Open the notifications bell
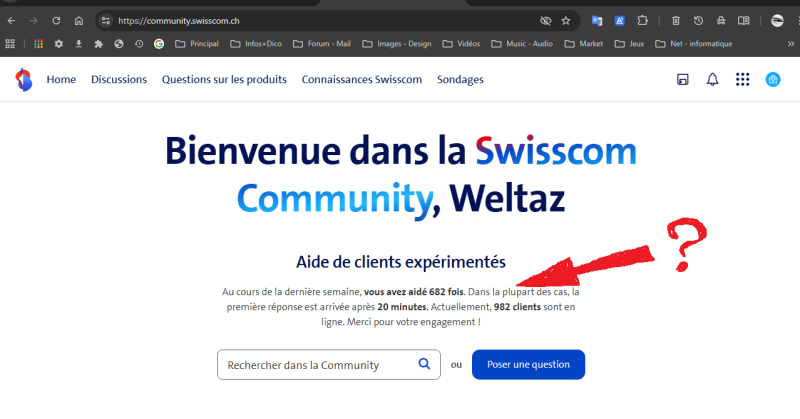800x419 pixels. click(712, 80)
